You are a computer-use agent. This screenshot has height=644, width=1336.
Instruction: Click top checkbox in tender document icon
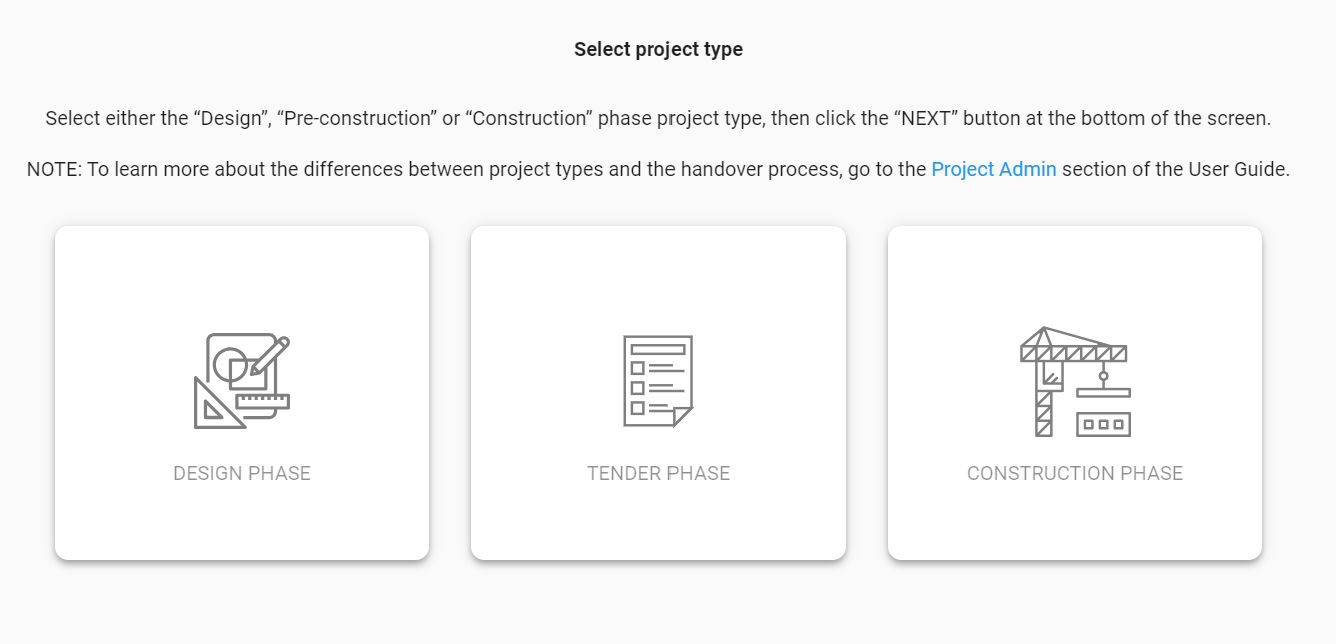(x=637, y=368)
